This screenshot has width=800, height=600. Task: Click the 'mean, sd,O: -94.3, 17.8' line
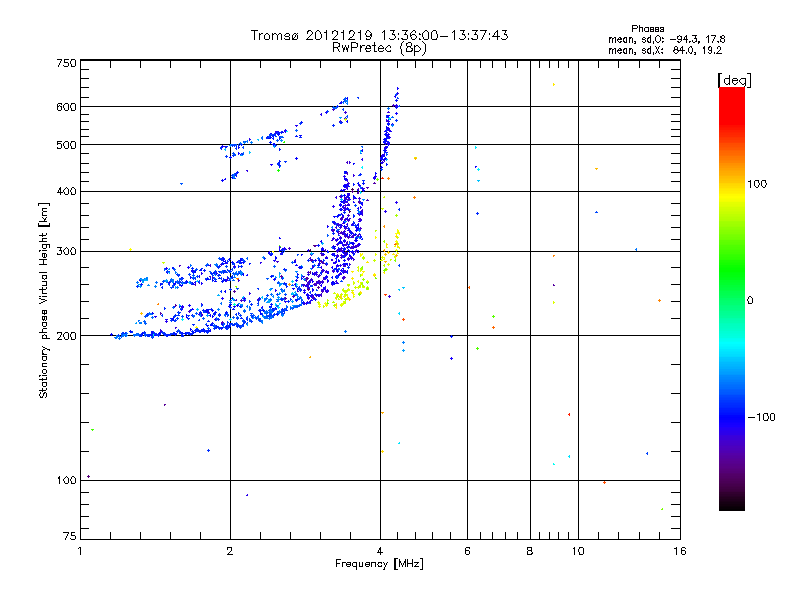click(666, 39)
